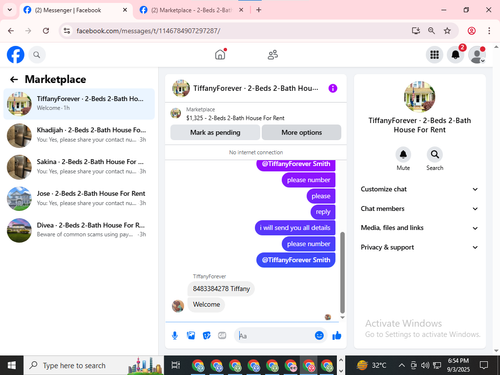
Task: Click the 'reply' message bubble
Action: coord(323,212)
